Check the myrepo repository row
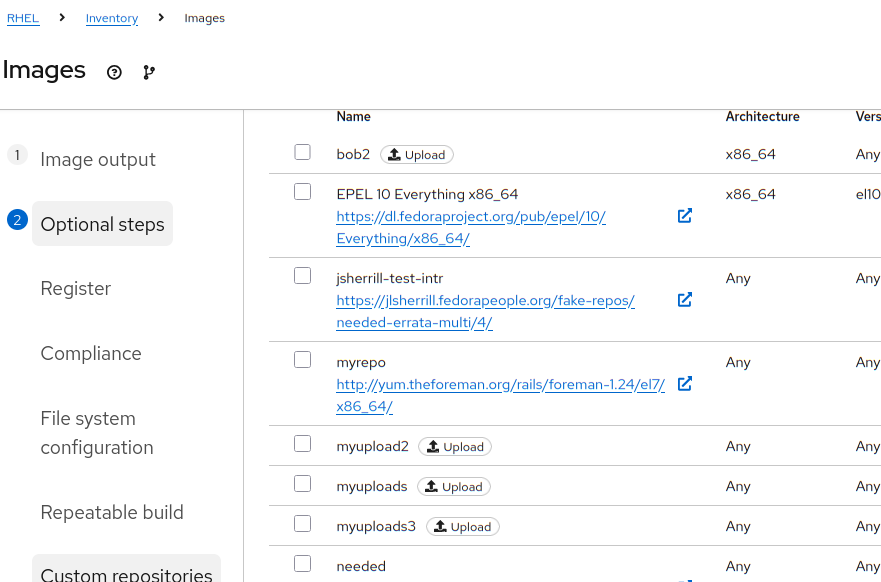The image size is (881, 582). pos(303,360)
